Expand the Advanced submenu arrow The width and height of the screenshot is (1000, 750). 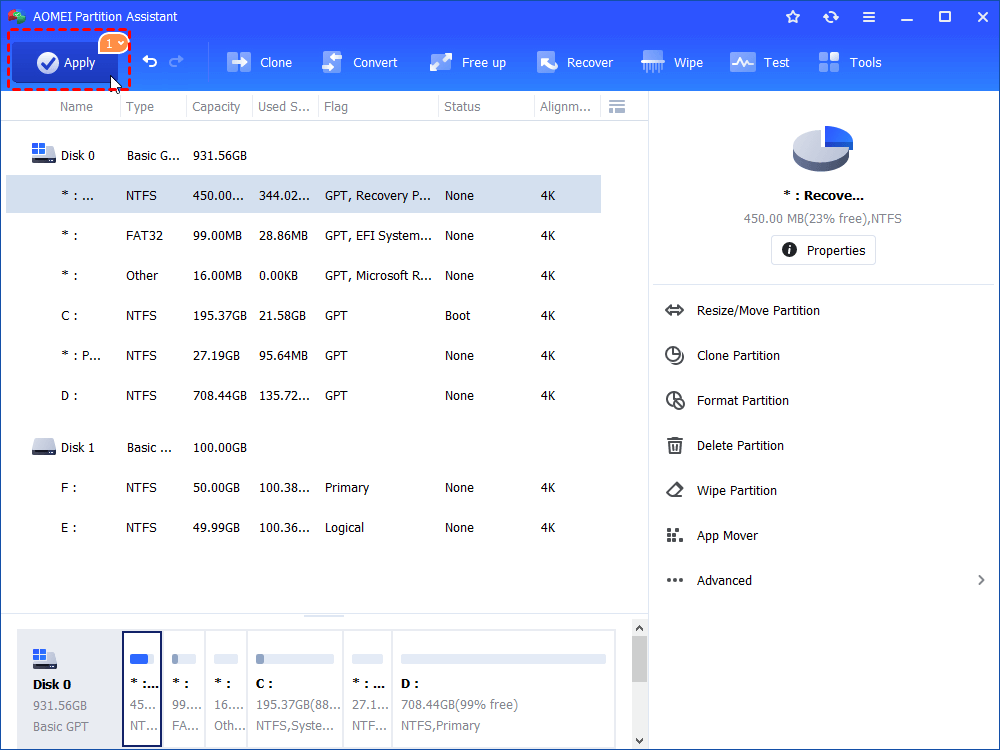click(981, 580)
